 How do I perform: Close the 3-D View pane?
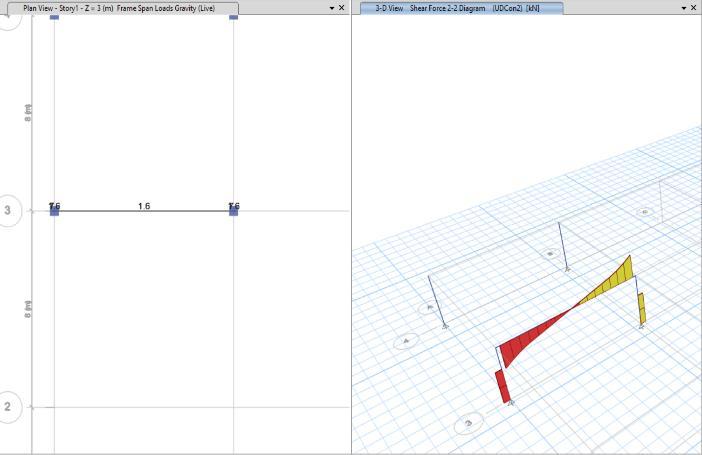click(x=693, y=8)
